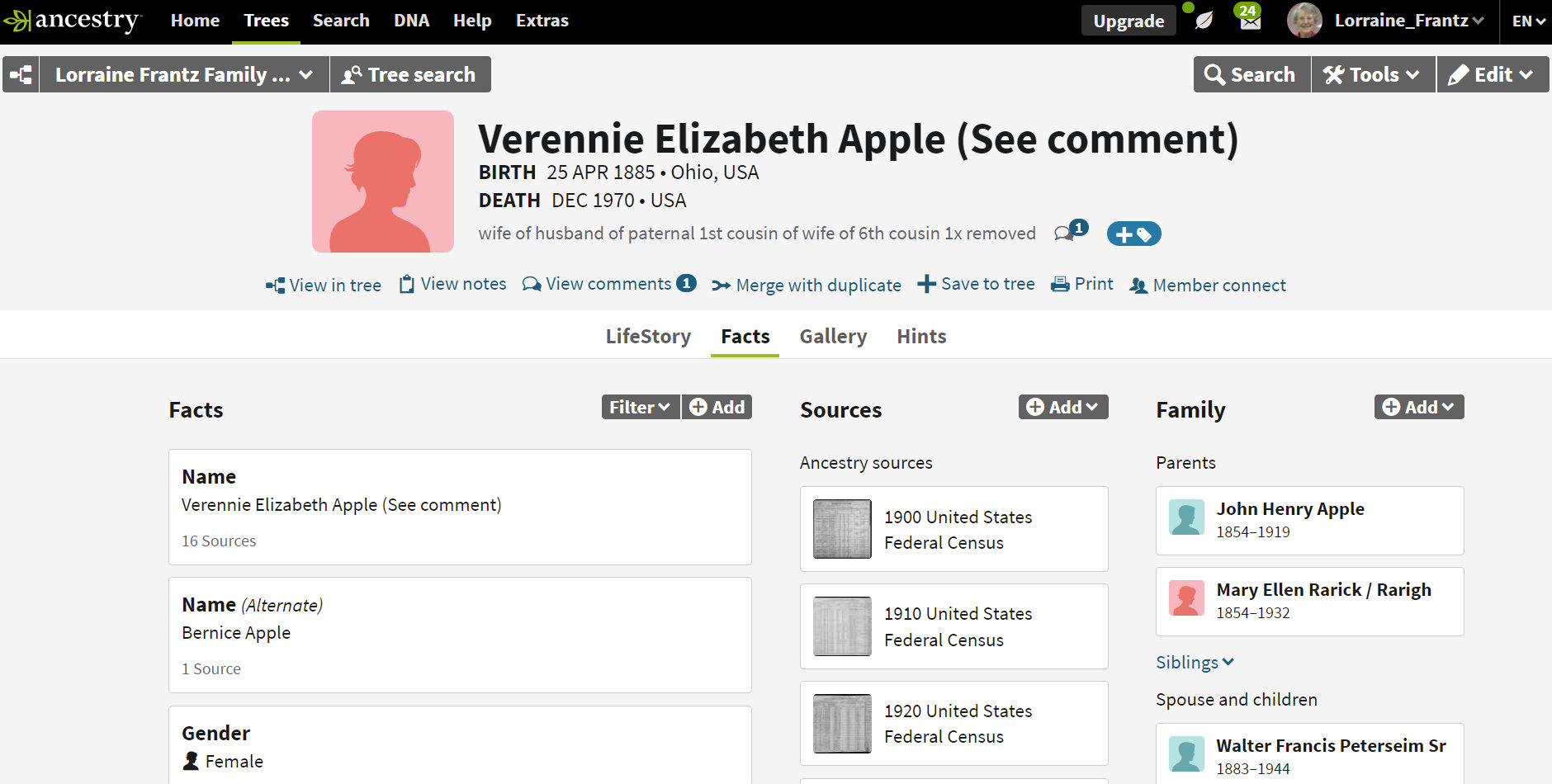Open View notes clipboard link

452,284
